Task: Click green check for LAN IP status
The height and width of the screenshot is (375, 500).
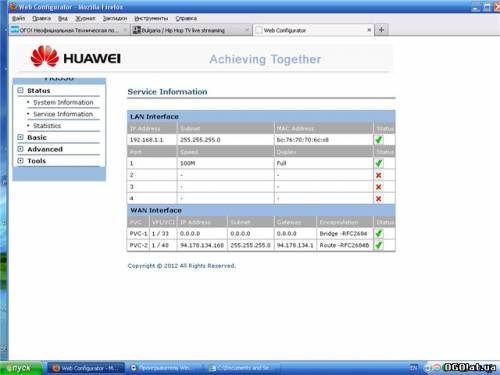Action: pyautogui.click(x=379, y=140)
